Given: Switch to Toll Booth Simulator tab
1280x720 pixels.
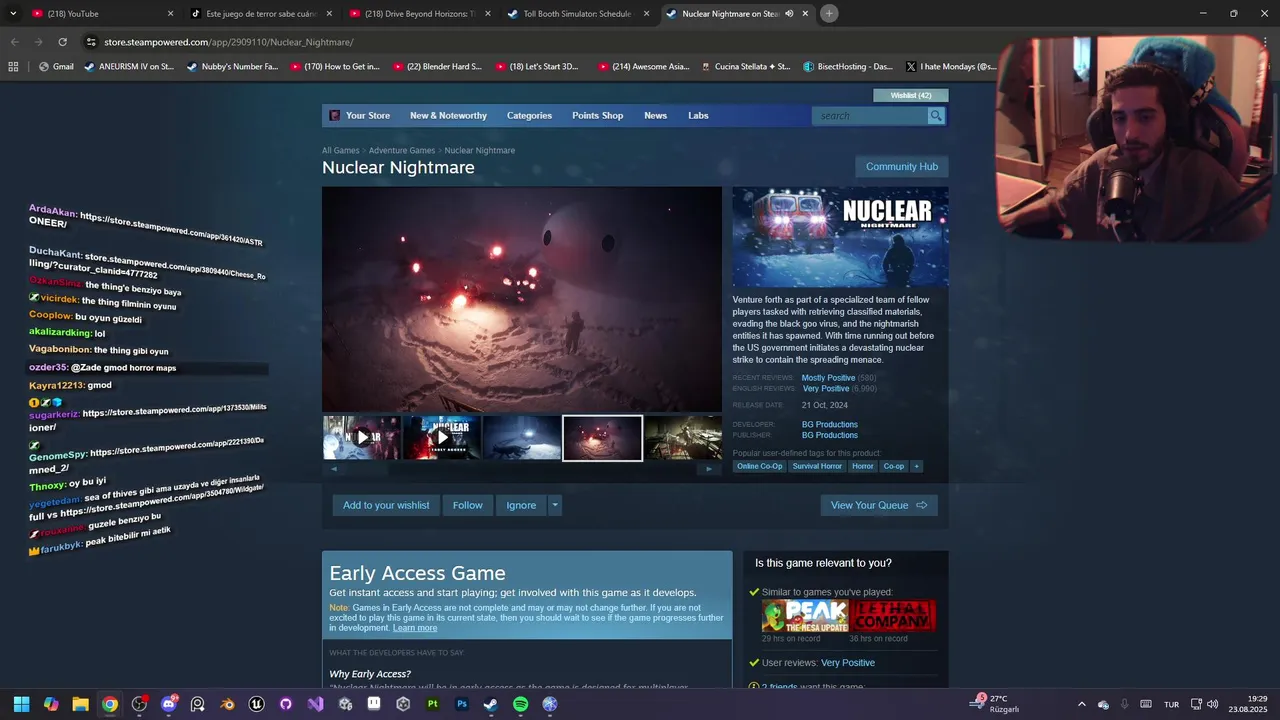Looking at the screenshot, I should [x=577, y=14].
